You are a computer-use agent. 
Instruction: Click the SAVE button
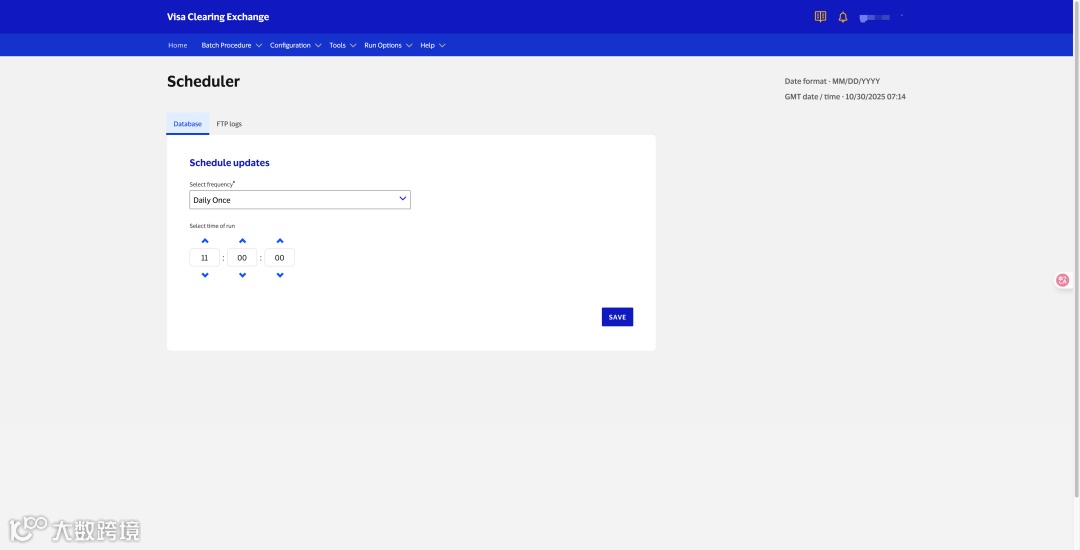point(617,317)
